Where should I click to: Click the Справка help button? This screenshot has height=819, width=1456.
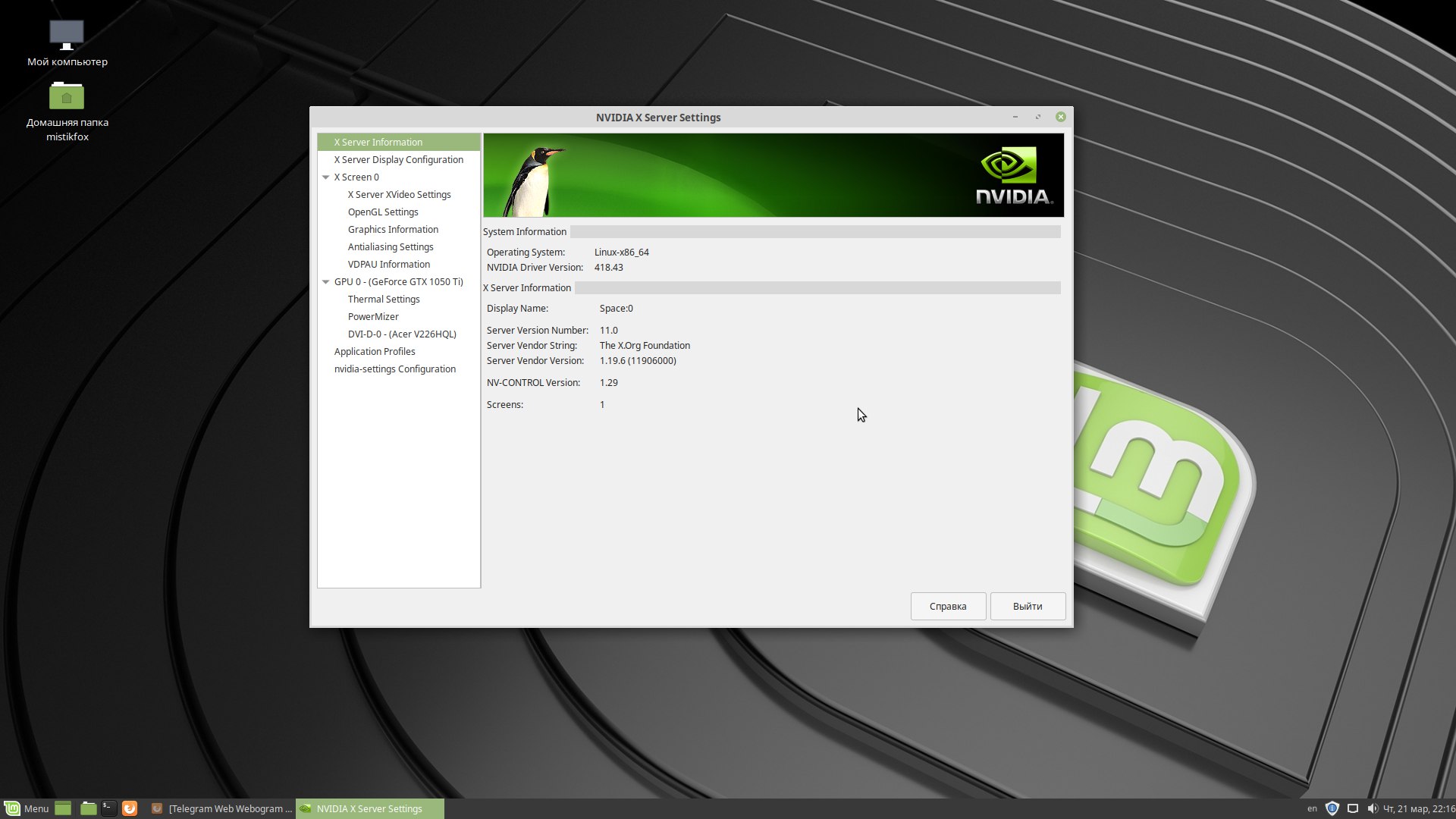click(948, 606)
